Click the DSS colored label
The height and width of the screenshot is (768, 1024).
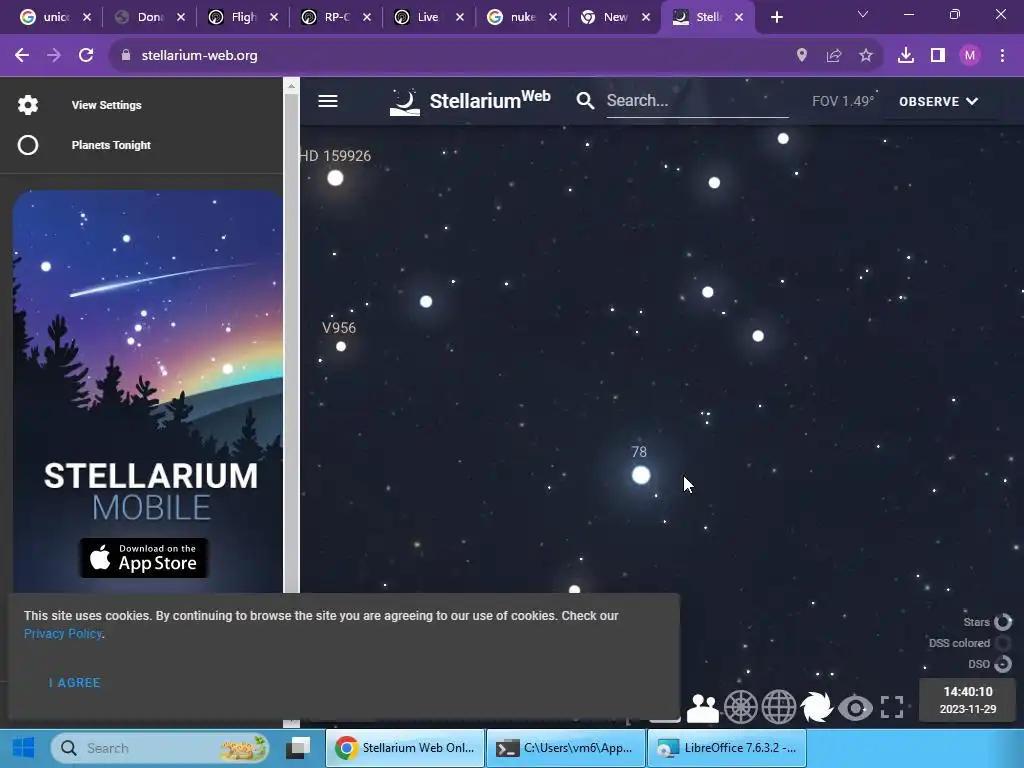(x=959, y=643)
